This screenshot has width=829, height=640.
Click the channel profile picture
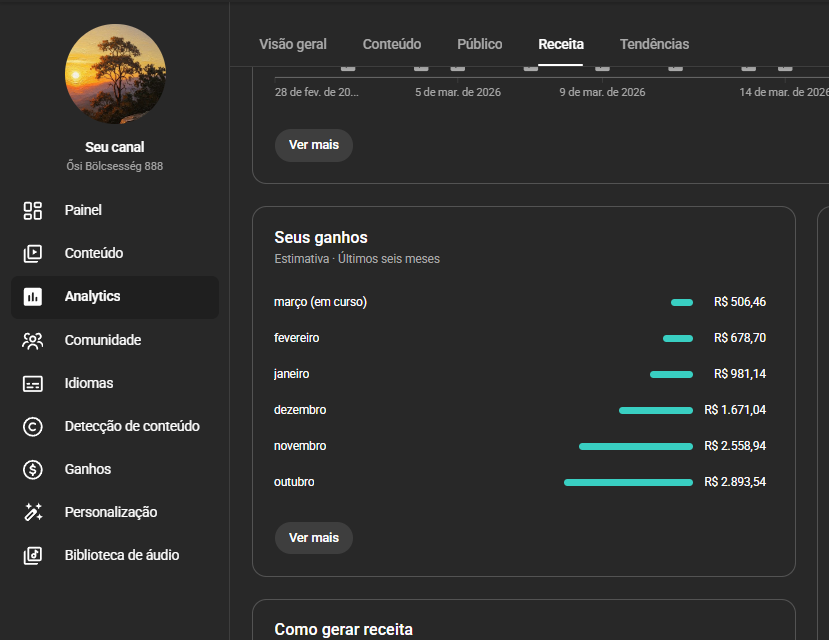115,75
